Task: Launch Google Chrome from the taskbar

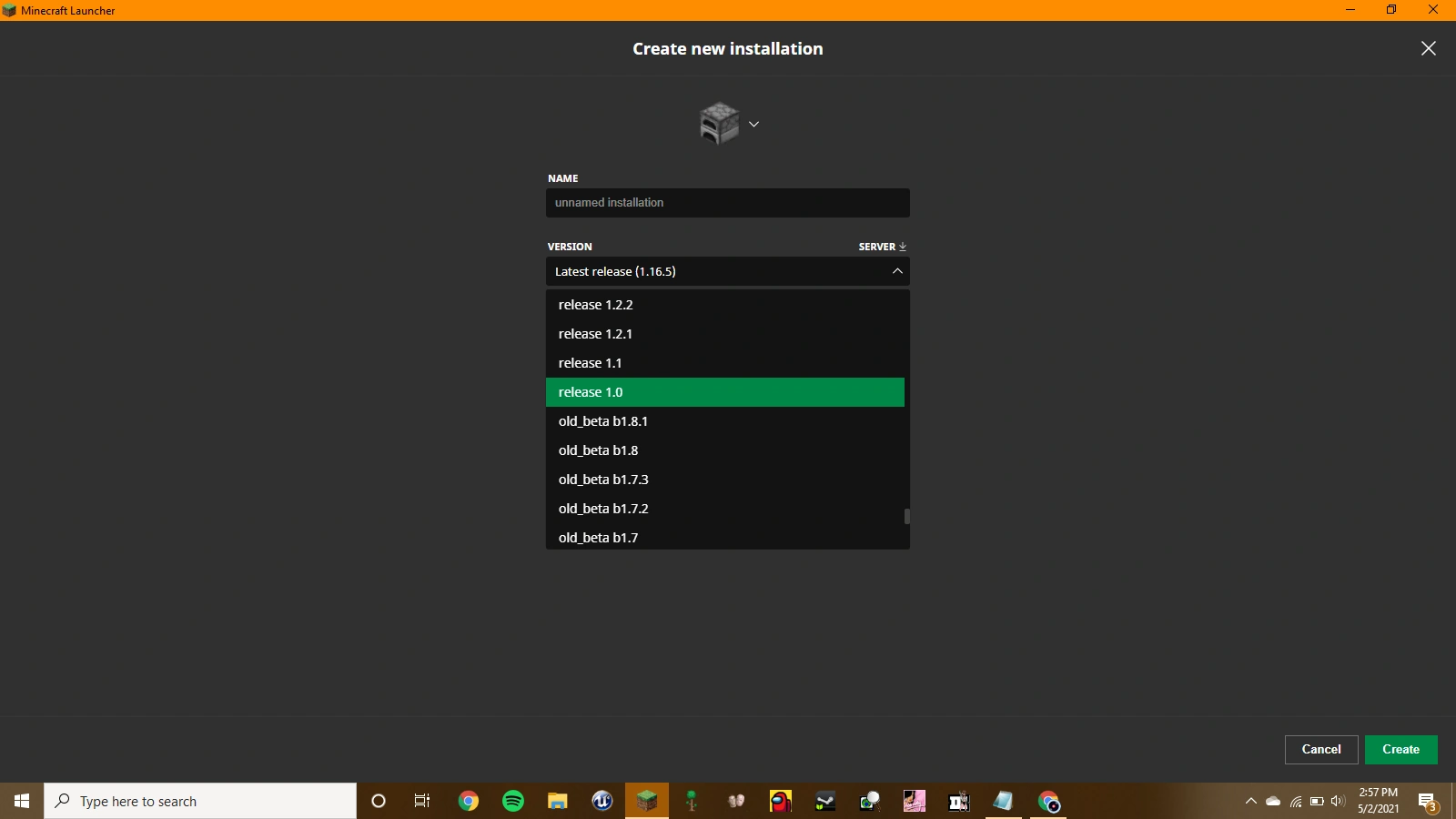Action: [469, 801]
